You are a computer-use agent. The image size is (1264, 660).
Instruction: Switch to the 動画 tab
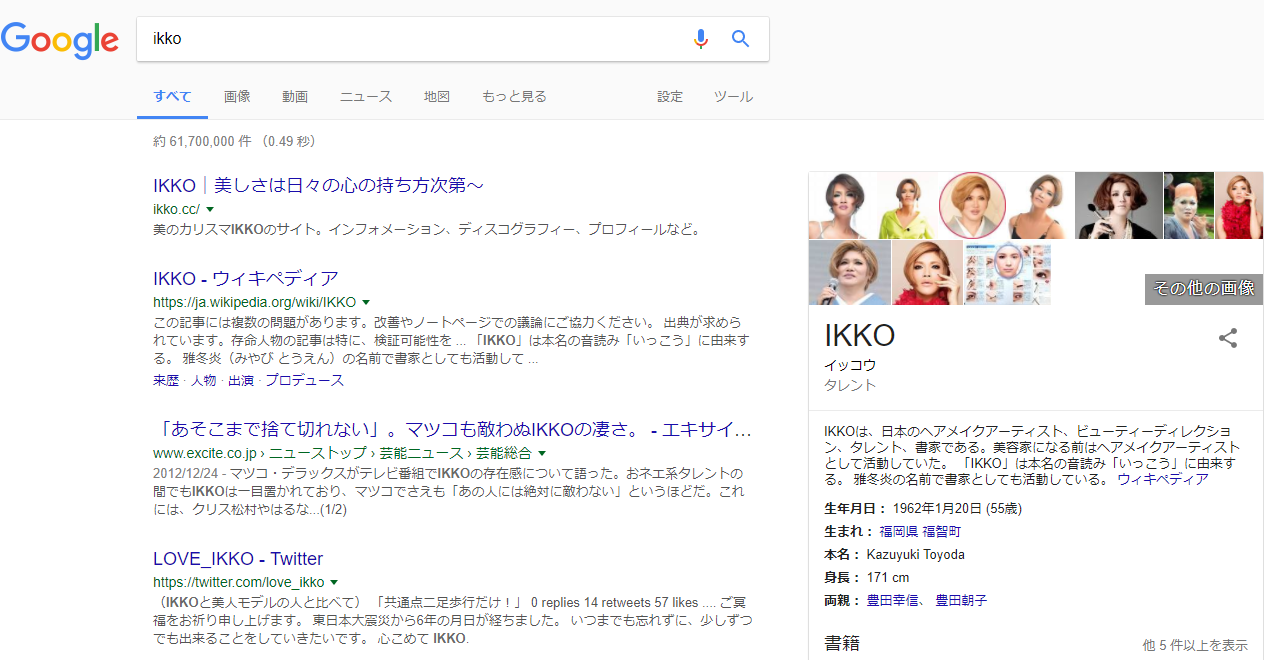295,97
